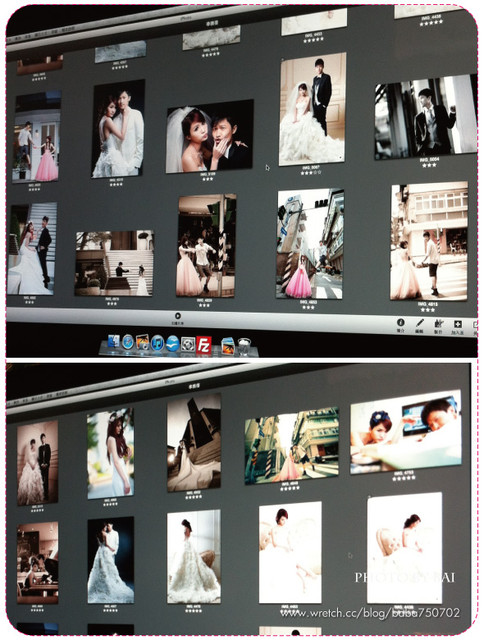Click star rating under the black-and-white groom photo
This screenshot has width=484, height=640.
pos(429,165)
